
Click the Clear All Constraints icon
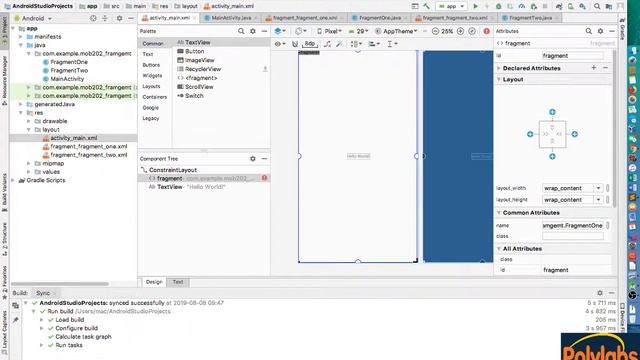[x=327, y=44]
